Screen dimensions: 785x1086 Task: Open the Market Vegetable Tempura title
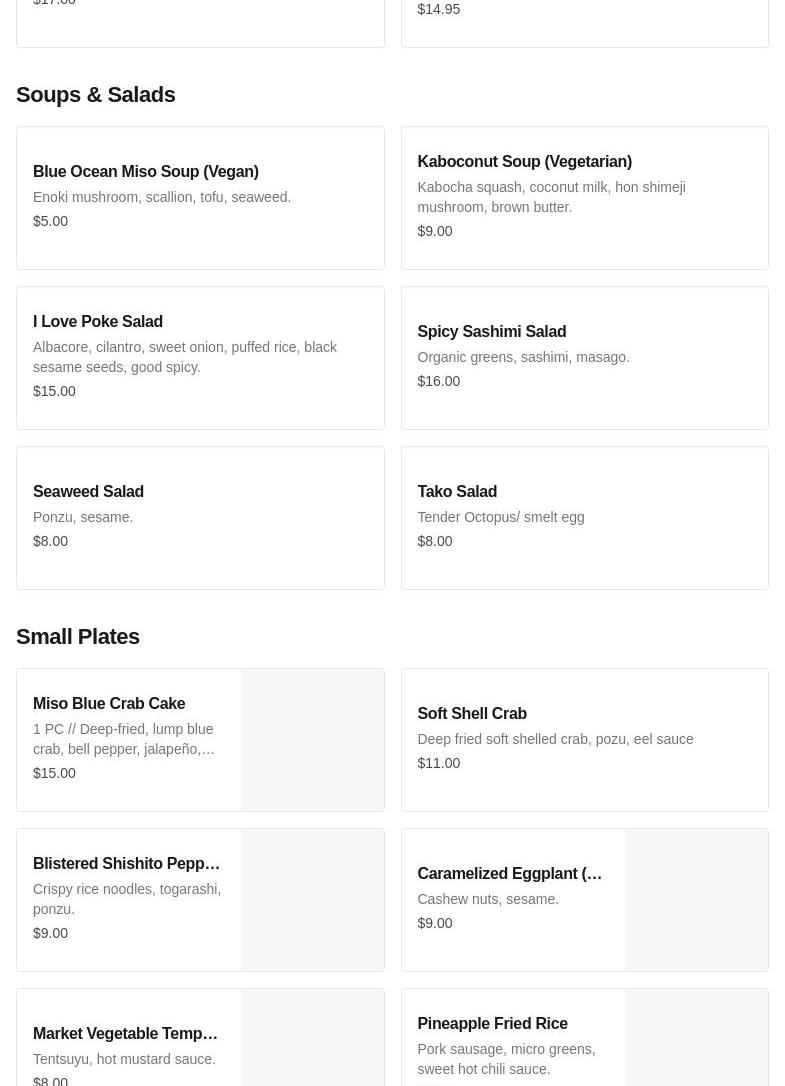point(125,1034)
